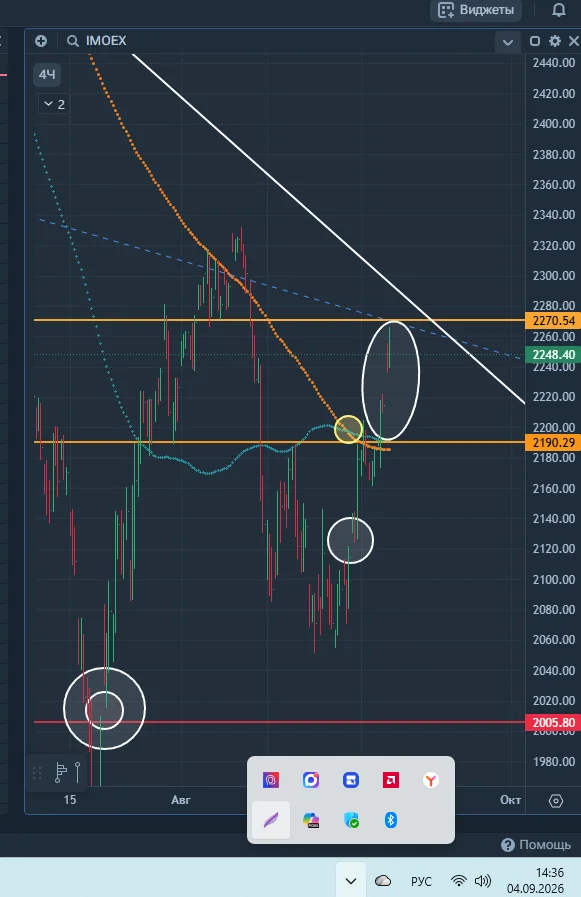The height and width of the screenshot is (897, 581).
Task: Click the Bluetooth tray icon
Action: (x=391, y=820)
